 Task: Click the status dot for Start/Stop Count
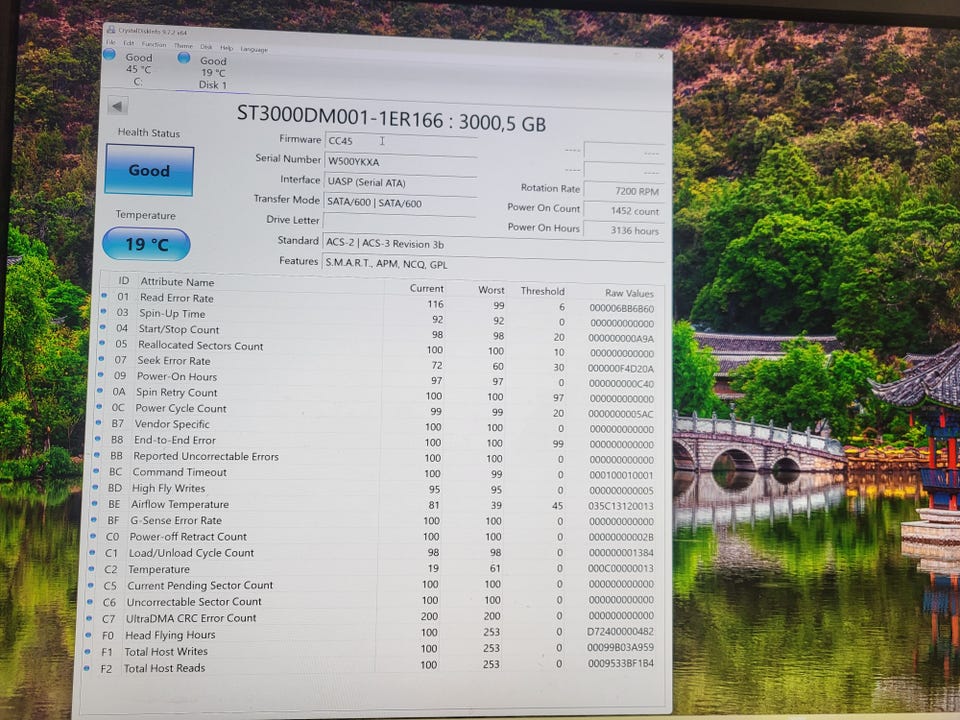point(103,328)
